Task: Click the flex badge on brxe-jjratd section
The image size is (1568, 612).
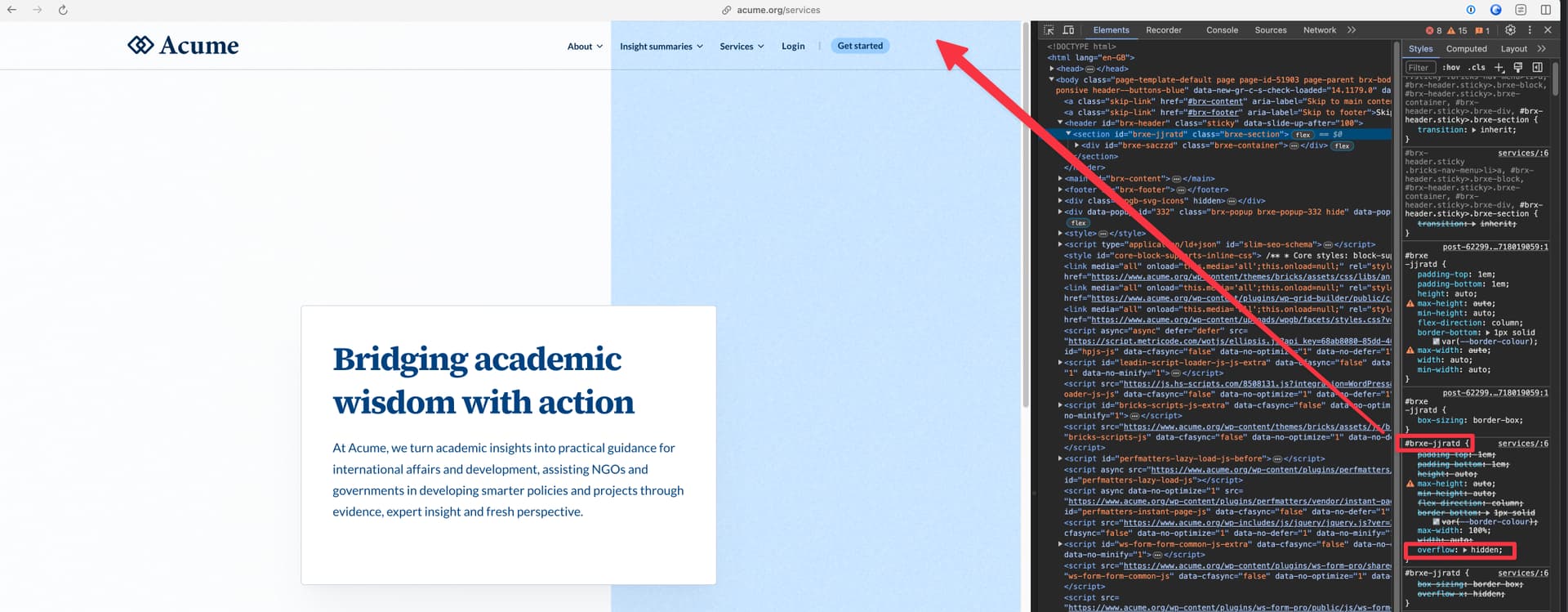Action: (x=1303, y=135)
